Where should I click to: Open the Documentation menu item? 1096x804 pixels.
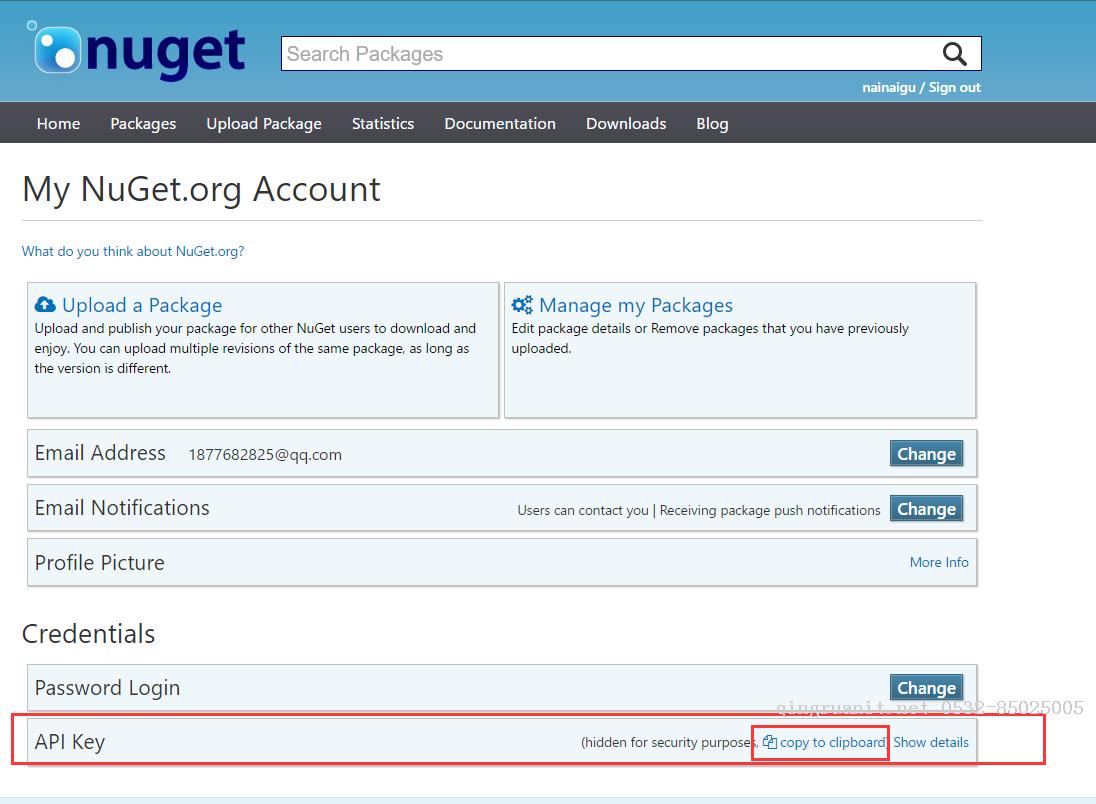click(500, 124)
